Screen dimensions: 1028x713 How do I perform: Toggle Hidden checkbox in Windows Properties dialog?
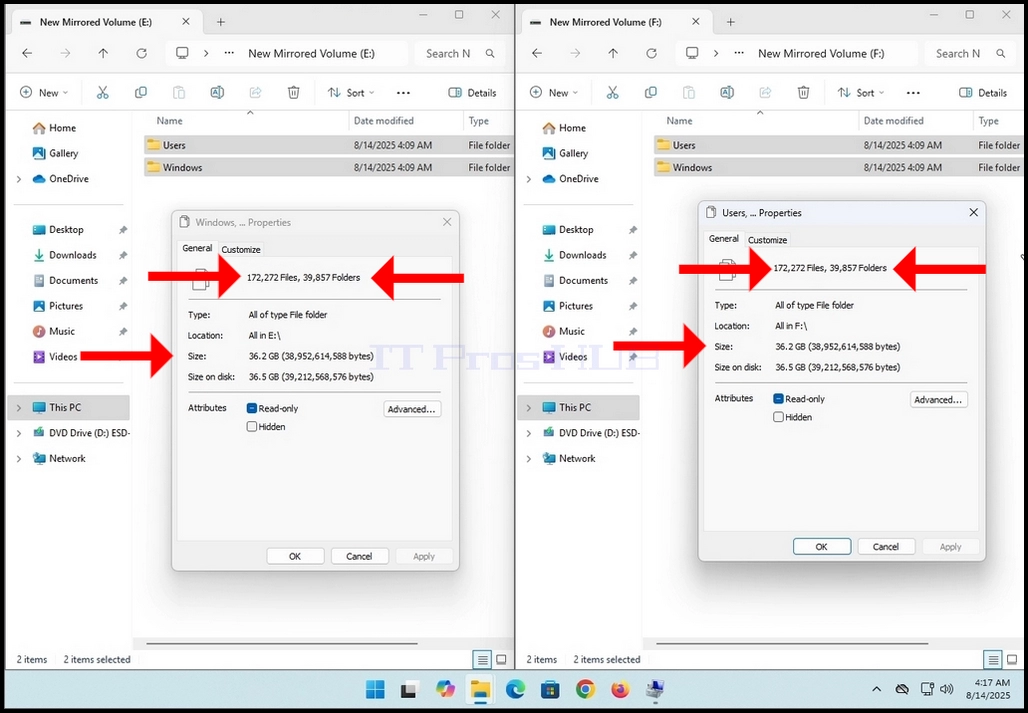[252, 427]
